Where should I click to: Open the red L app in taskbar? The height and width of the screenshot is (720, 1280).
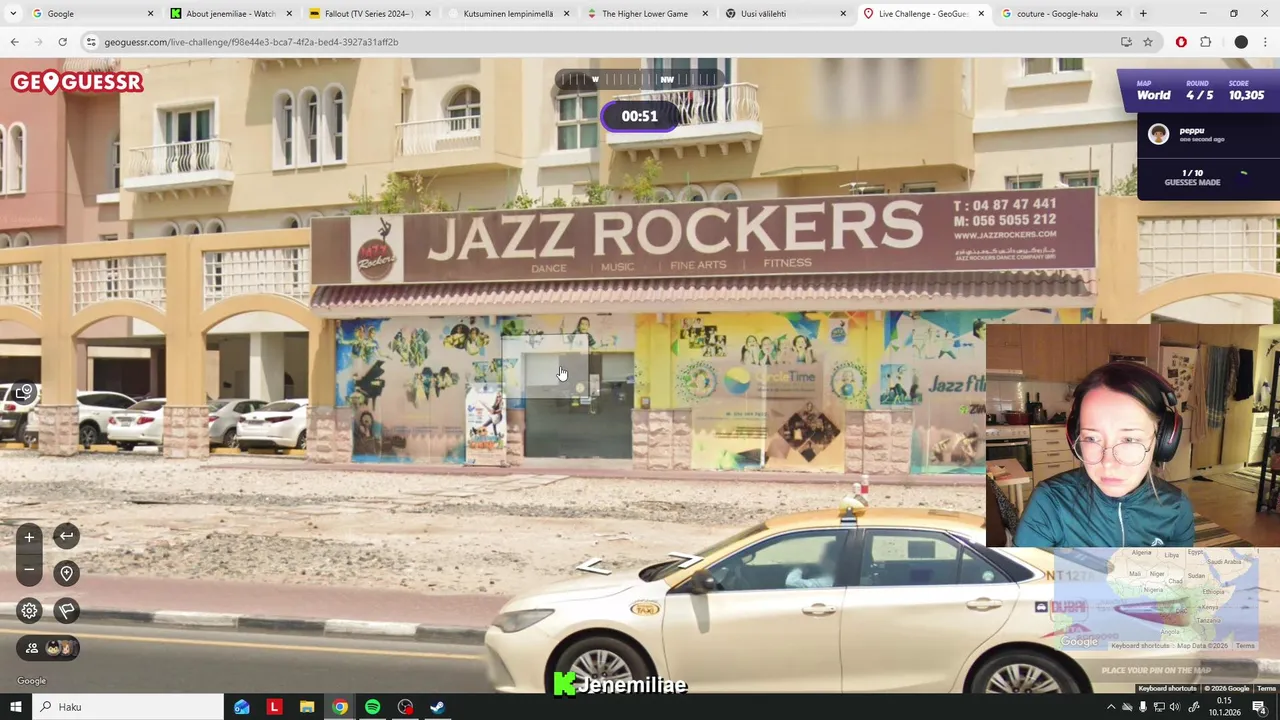[x=274, y=707]
